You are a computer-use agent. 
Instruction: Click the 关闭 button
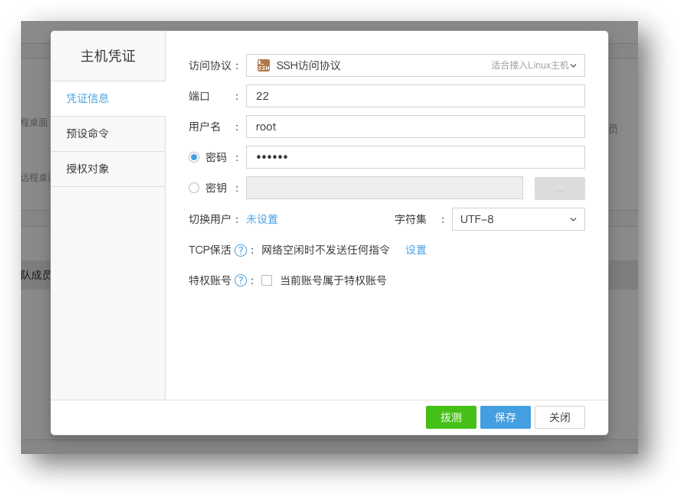559,417
